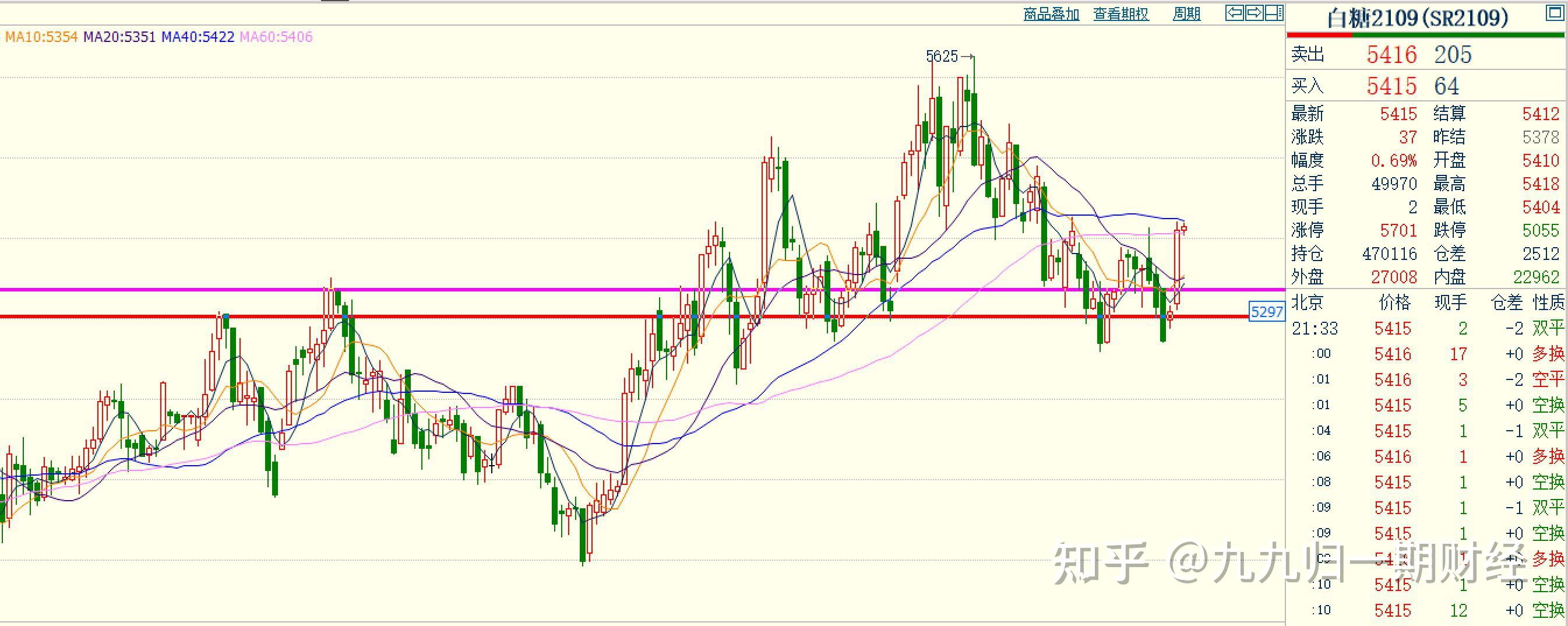Open the 查看期权 options link

pos(1120,14)
